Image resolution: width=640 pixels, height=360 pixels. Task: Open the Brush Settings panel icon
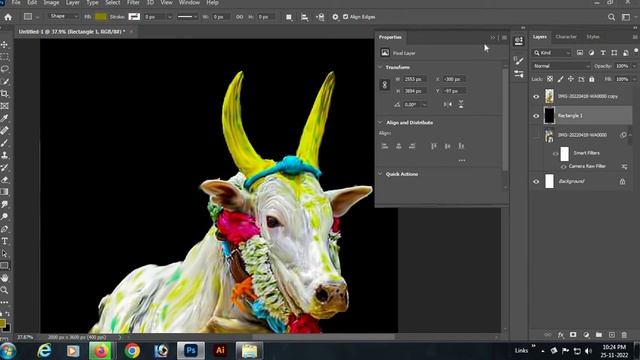[519, 61]
